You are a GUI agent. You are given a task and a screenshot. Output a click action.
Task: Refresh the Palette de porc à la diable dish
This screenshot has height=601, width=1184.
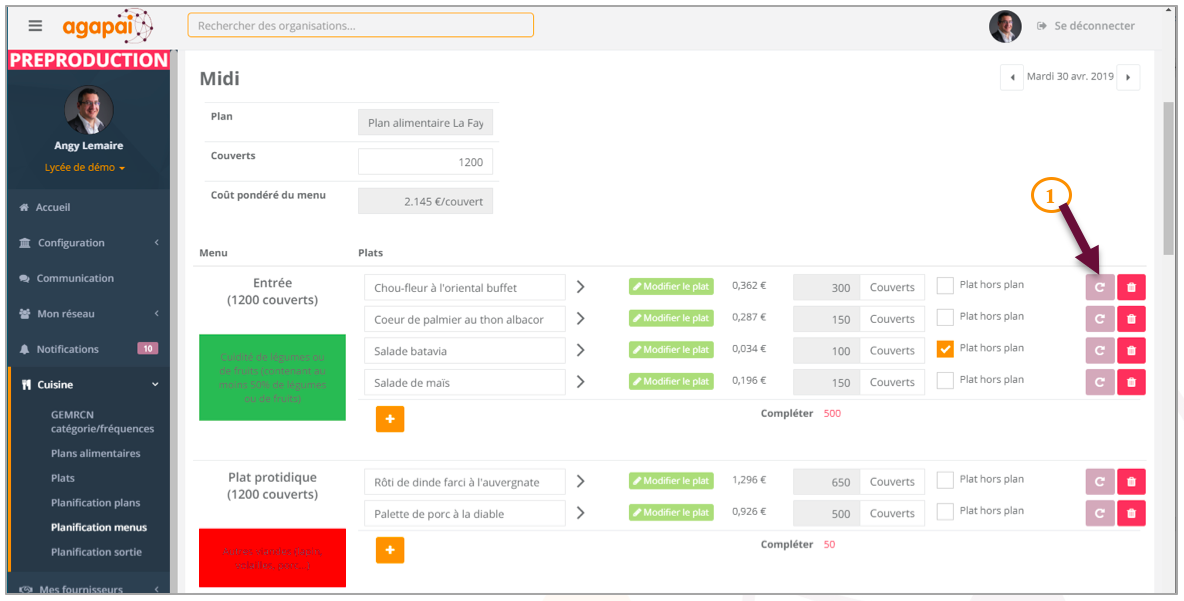pos(1100,513)
